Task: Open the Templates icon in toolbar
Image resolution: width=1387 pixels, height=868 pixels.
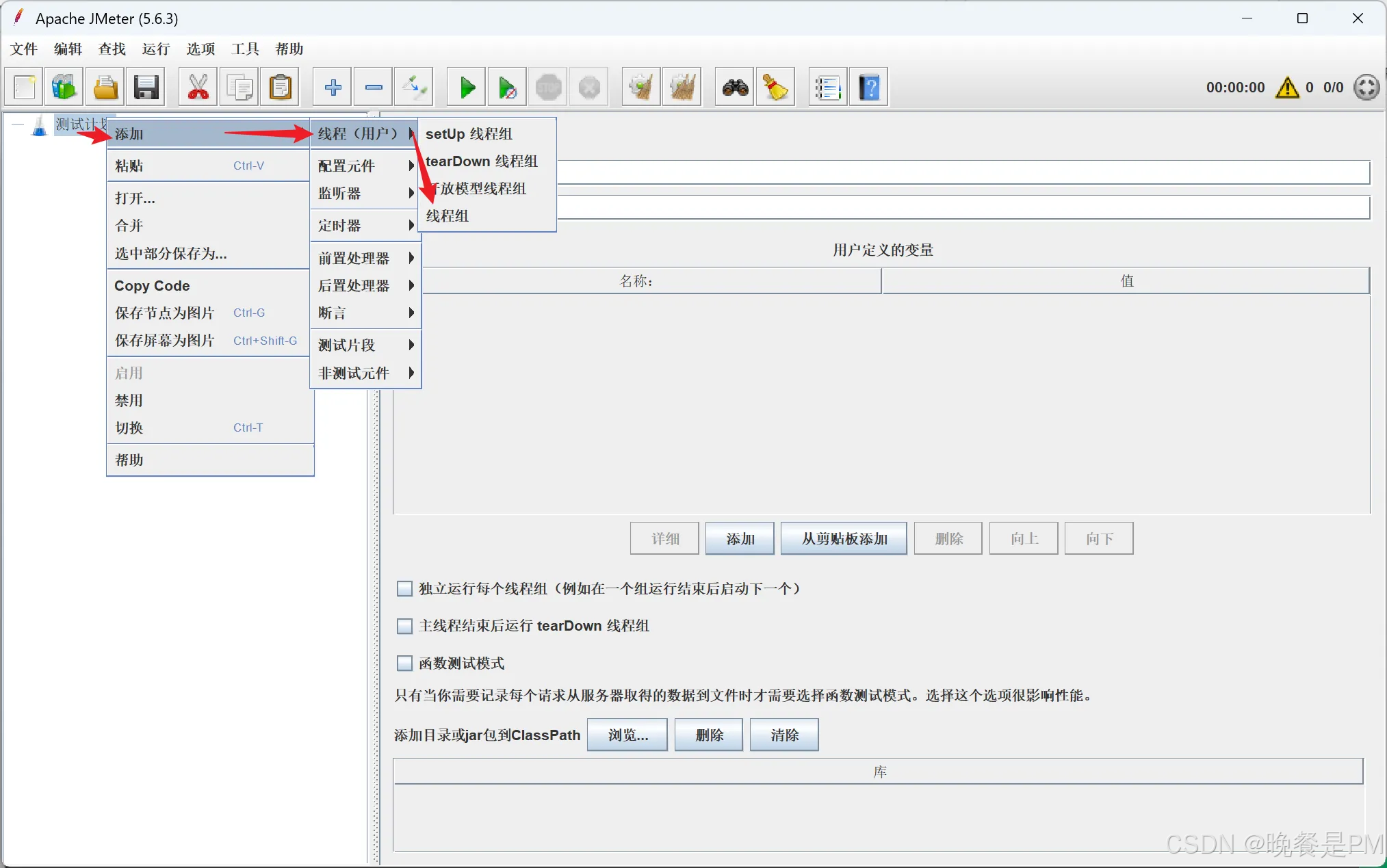Action: coord(64,88)
